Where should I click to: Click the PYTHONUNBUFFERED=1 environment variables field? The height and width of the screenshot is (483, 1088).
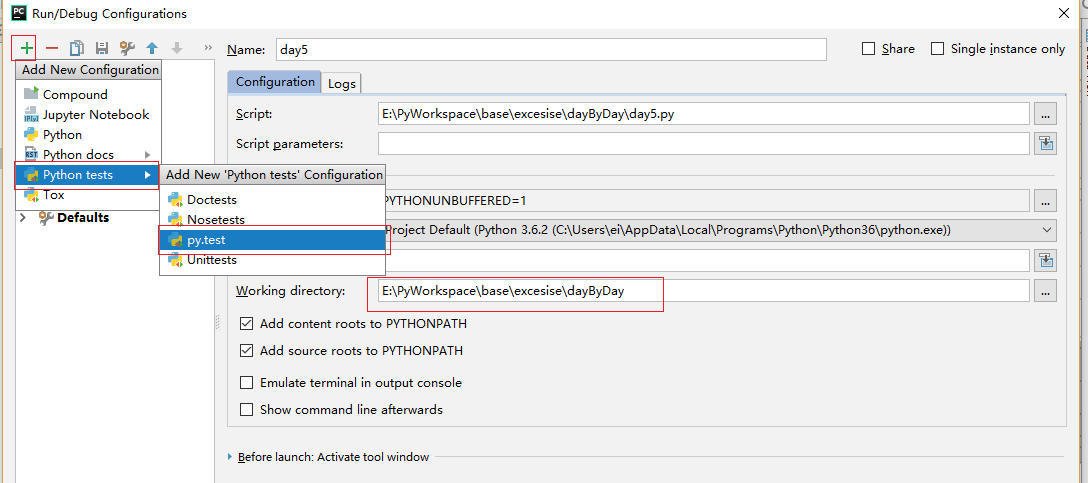(707, 201)
